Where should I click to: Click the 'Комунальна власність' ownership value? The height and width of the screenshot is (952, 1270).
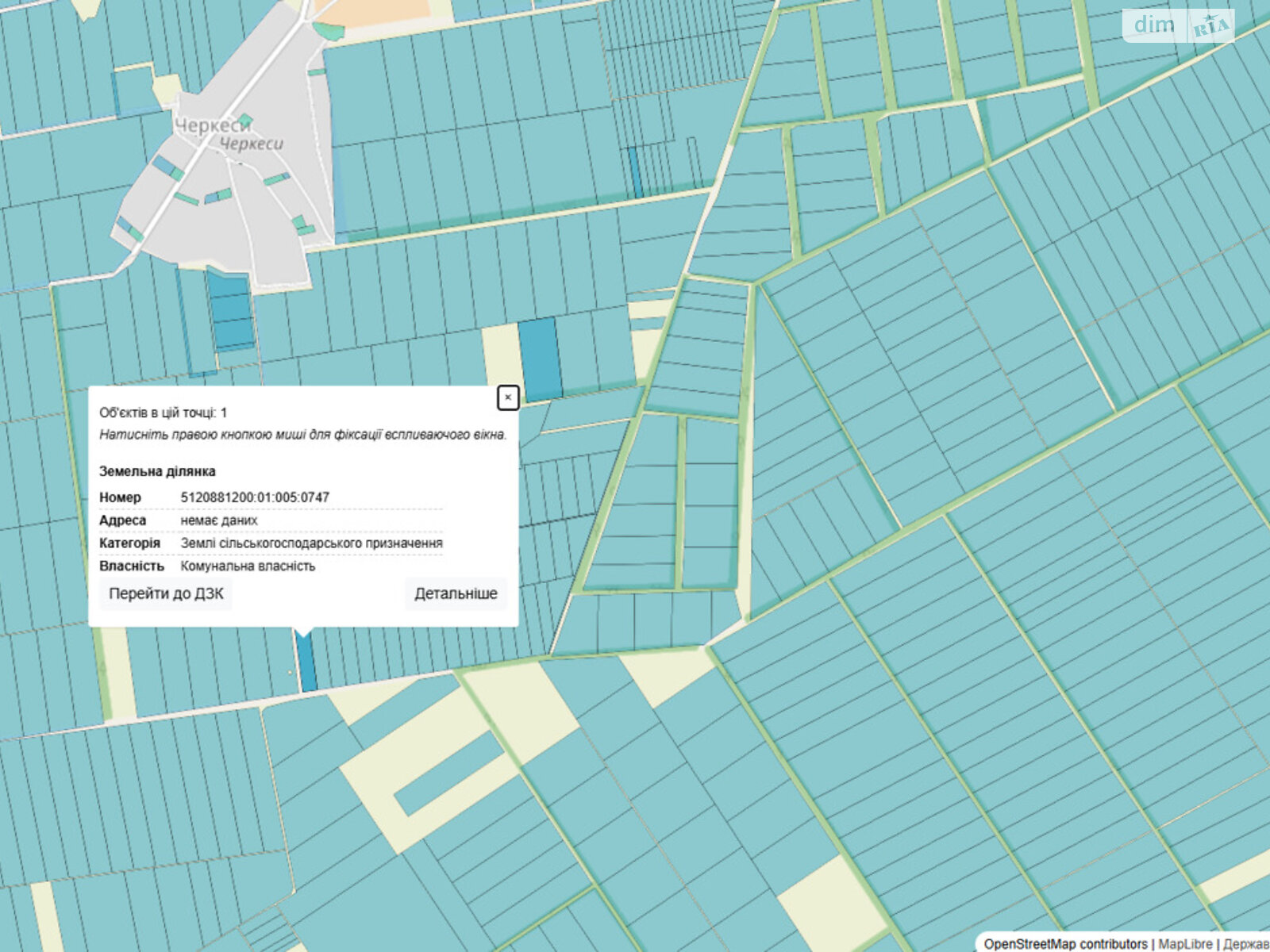point(248,566)
